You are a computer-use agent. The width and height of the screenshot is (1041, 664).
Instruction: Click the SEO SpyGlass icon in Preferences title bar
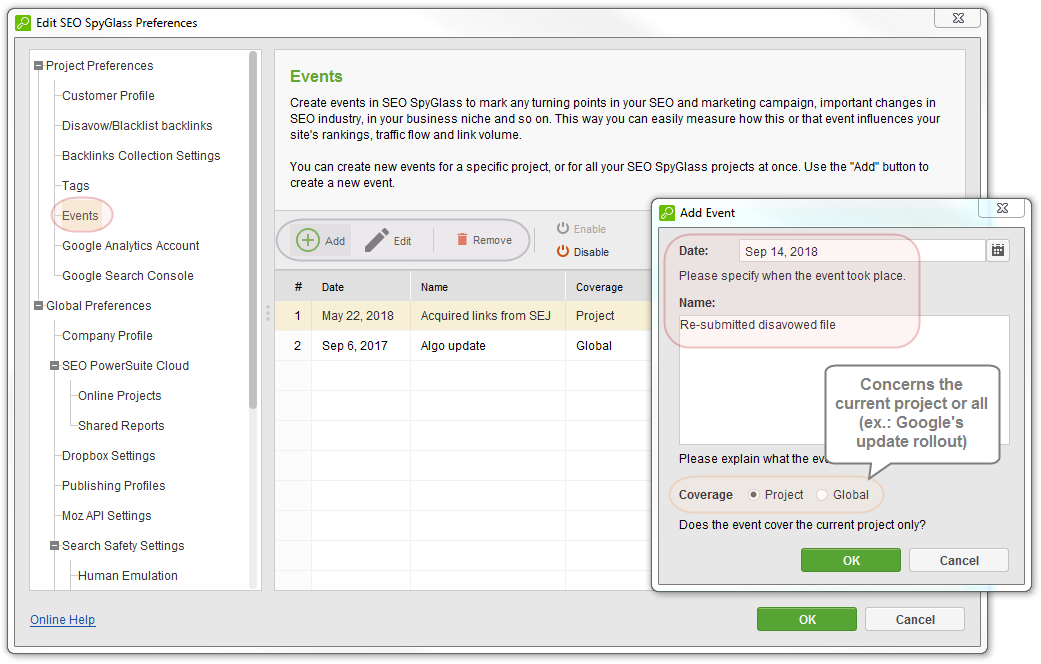23,23
